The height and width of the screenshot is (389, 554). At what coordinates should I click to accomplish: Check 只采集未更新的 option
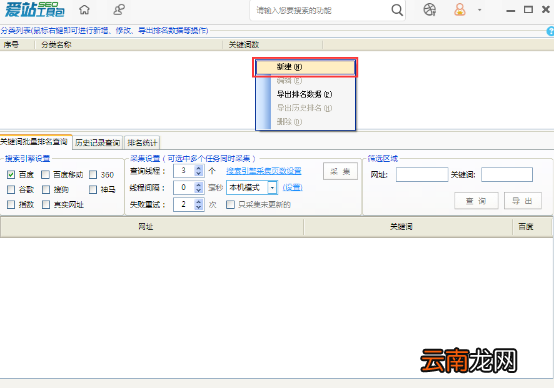pos(230,205)
